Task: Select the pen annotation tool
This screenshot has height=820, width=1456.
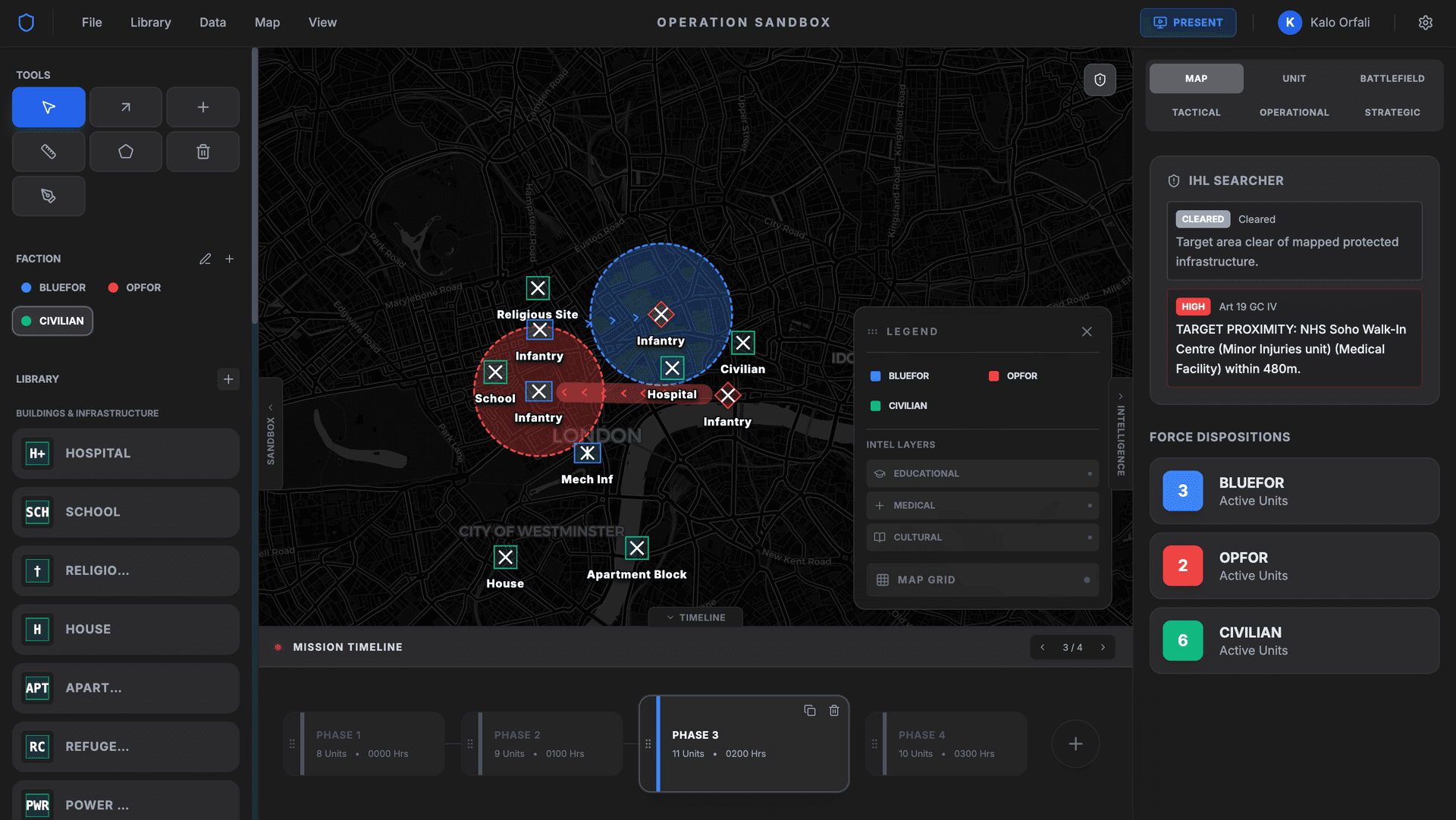Action: (x=49, y=196)
